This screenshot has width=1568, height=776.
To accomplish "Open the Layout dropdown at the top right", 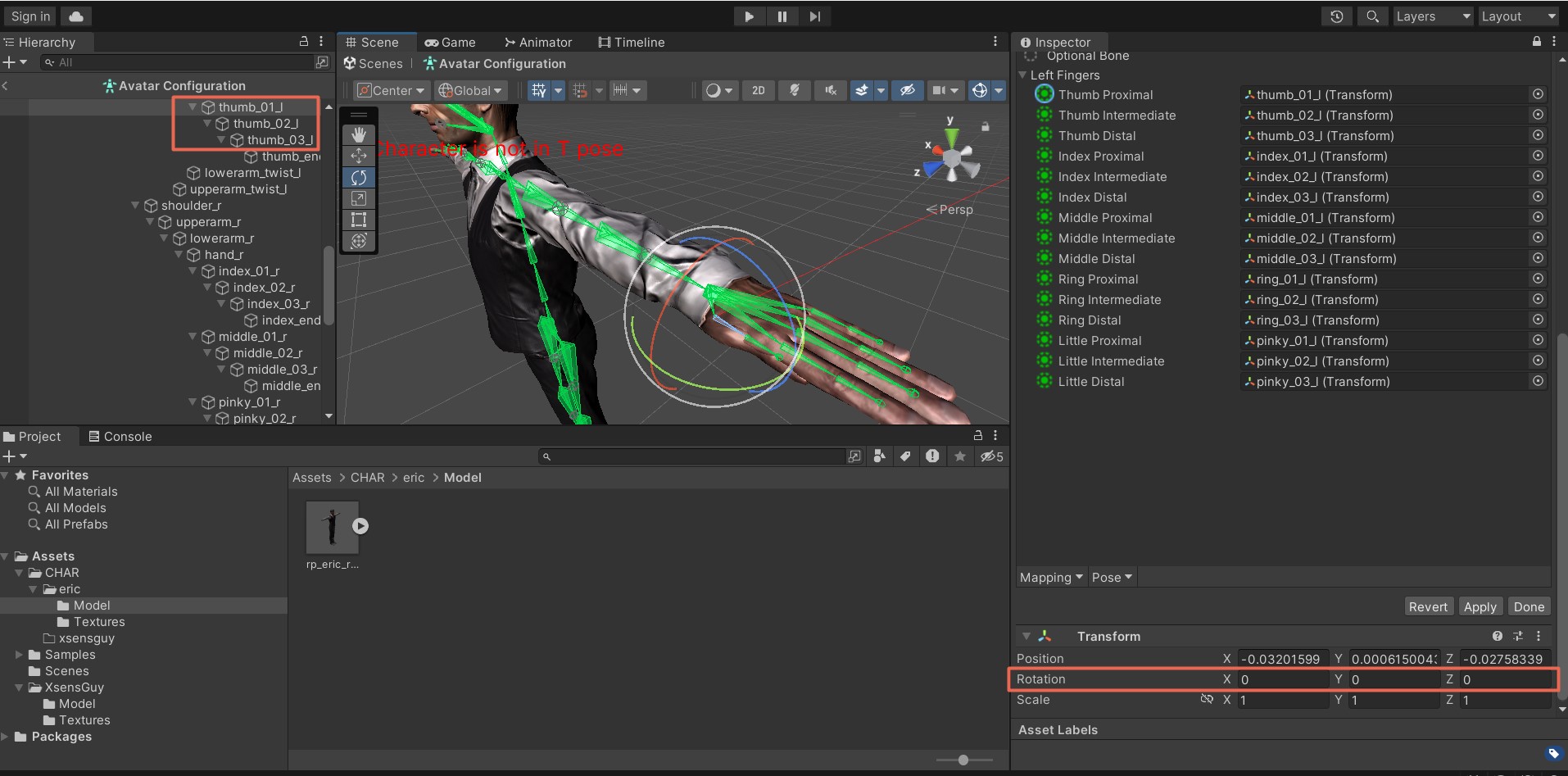I will 1517,16.
